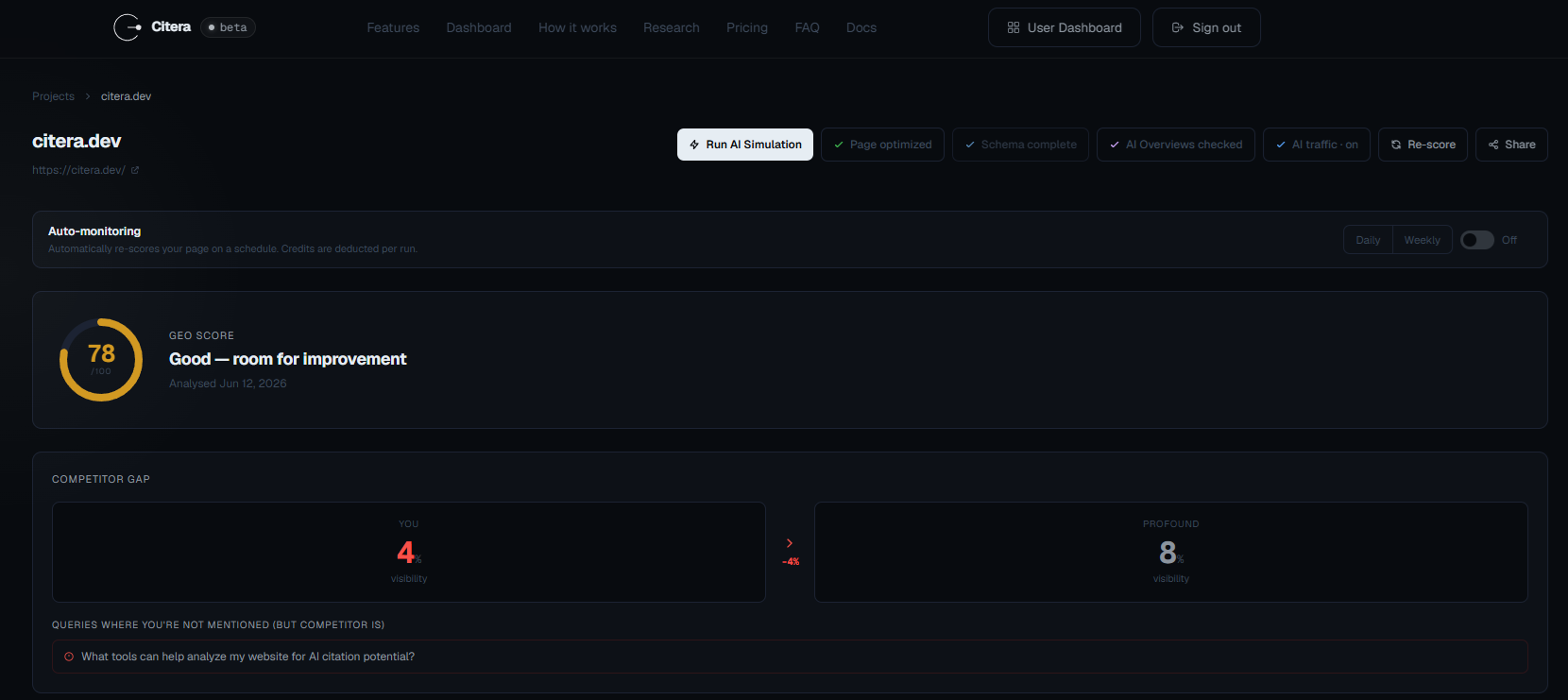This screenshot has height=700, width=1568.
Task: Click the external link icon beside the URL
Action: (135, 170)
